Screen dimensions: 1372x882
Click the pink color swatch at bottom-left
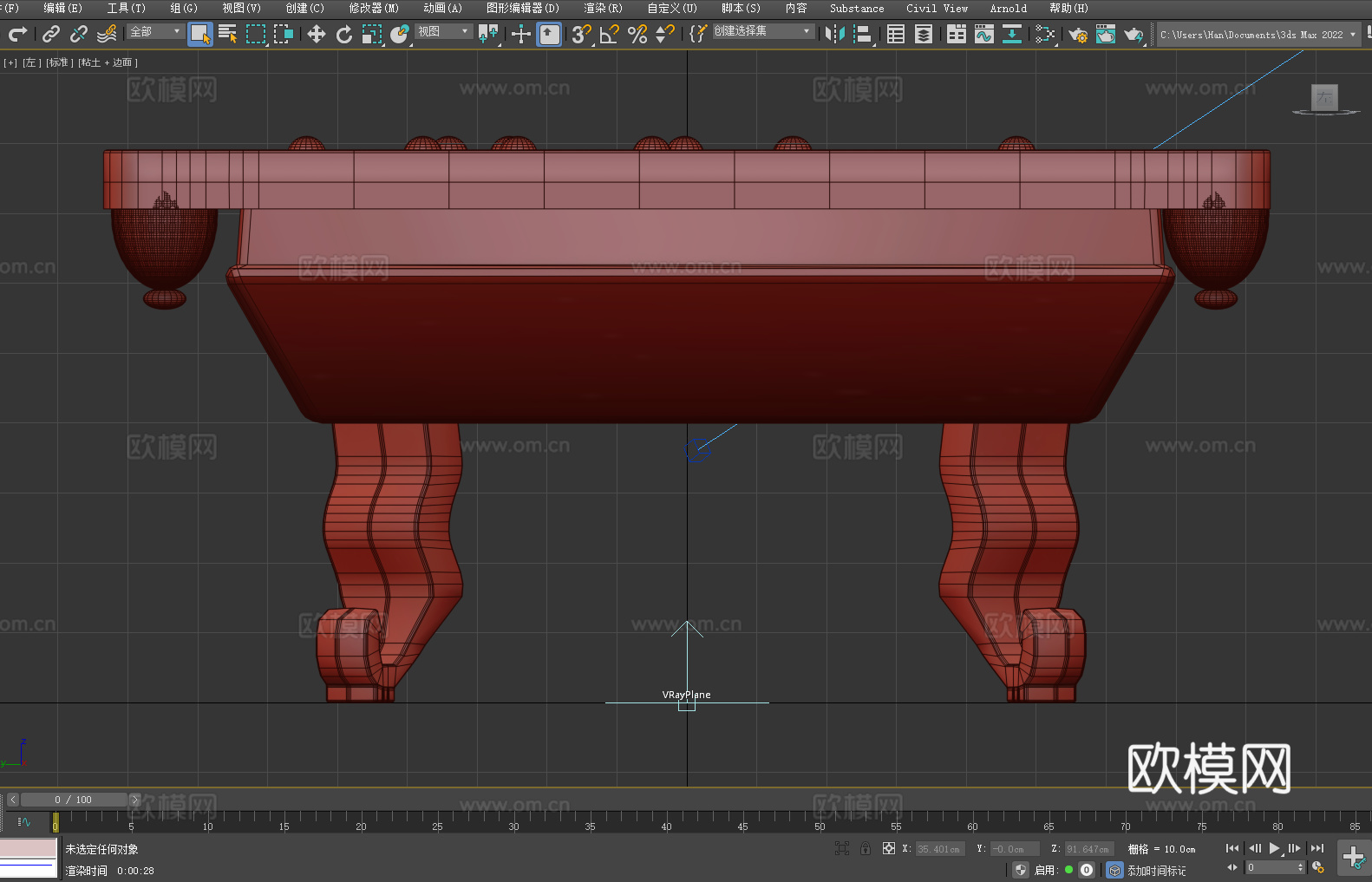click(x=29, y=847)
